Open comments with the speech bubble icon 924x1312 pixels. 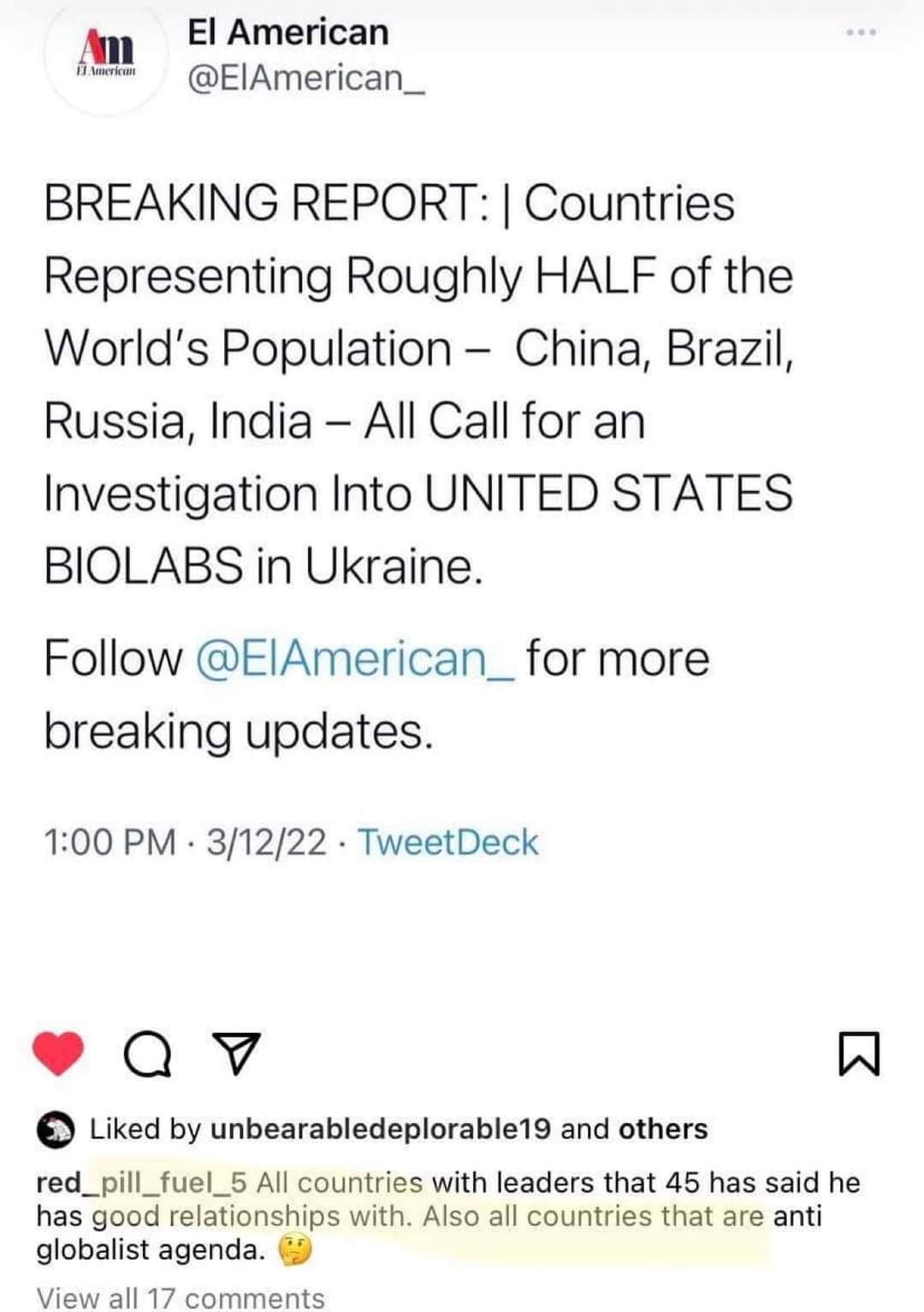click(x=148, y=1054)
